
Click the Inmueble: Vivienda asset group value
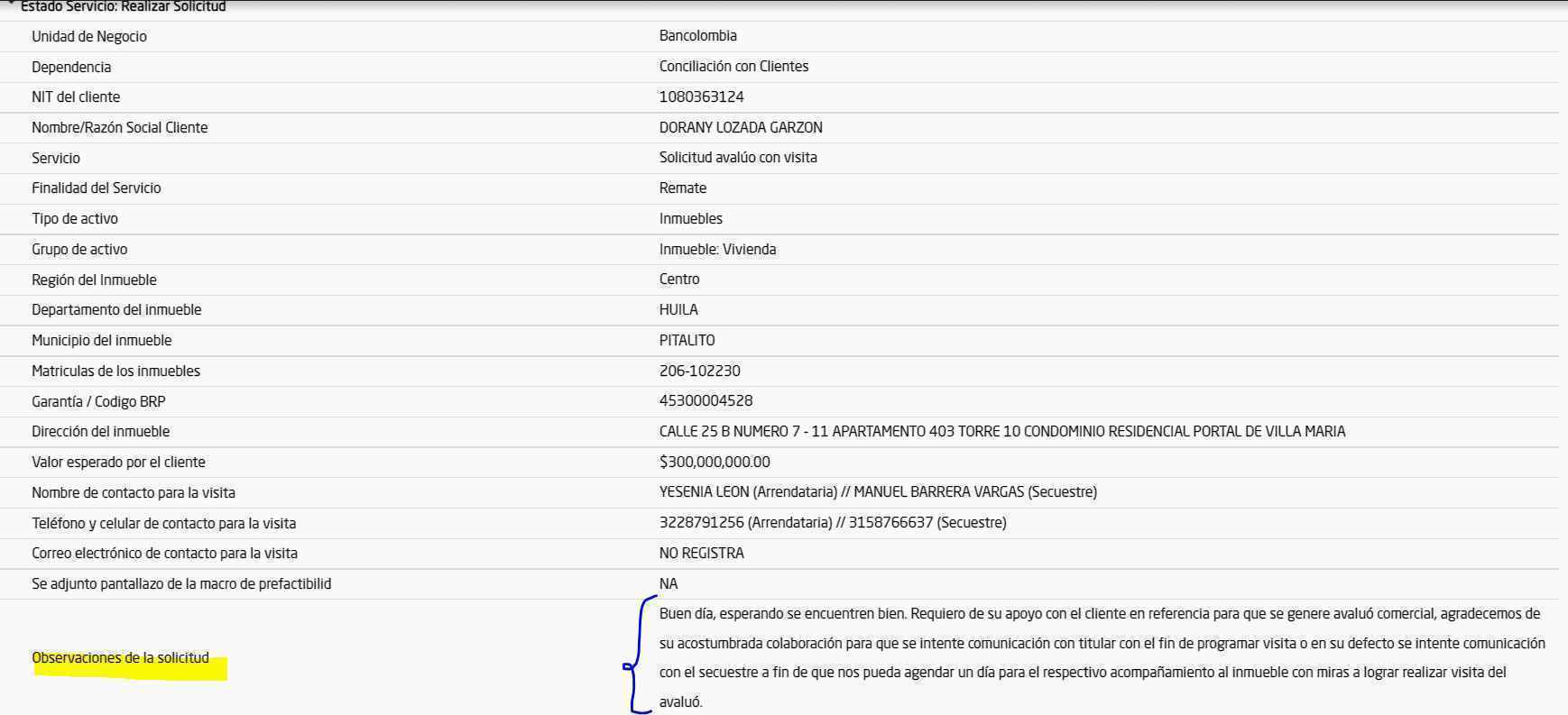pos(717,250)
